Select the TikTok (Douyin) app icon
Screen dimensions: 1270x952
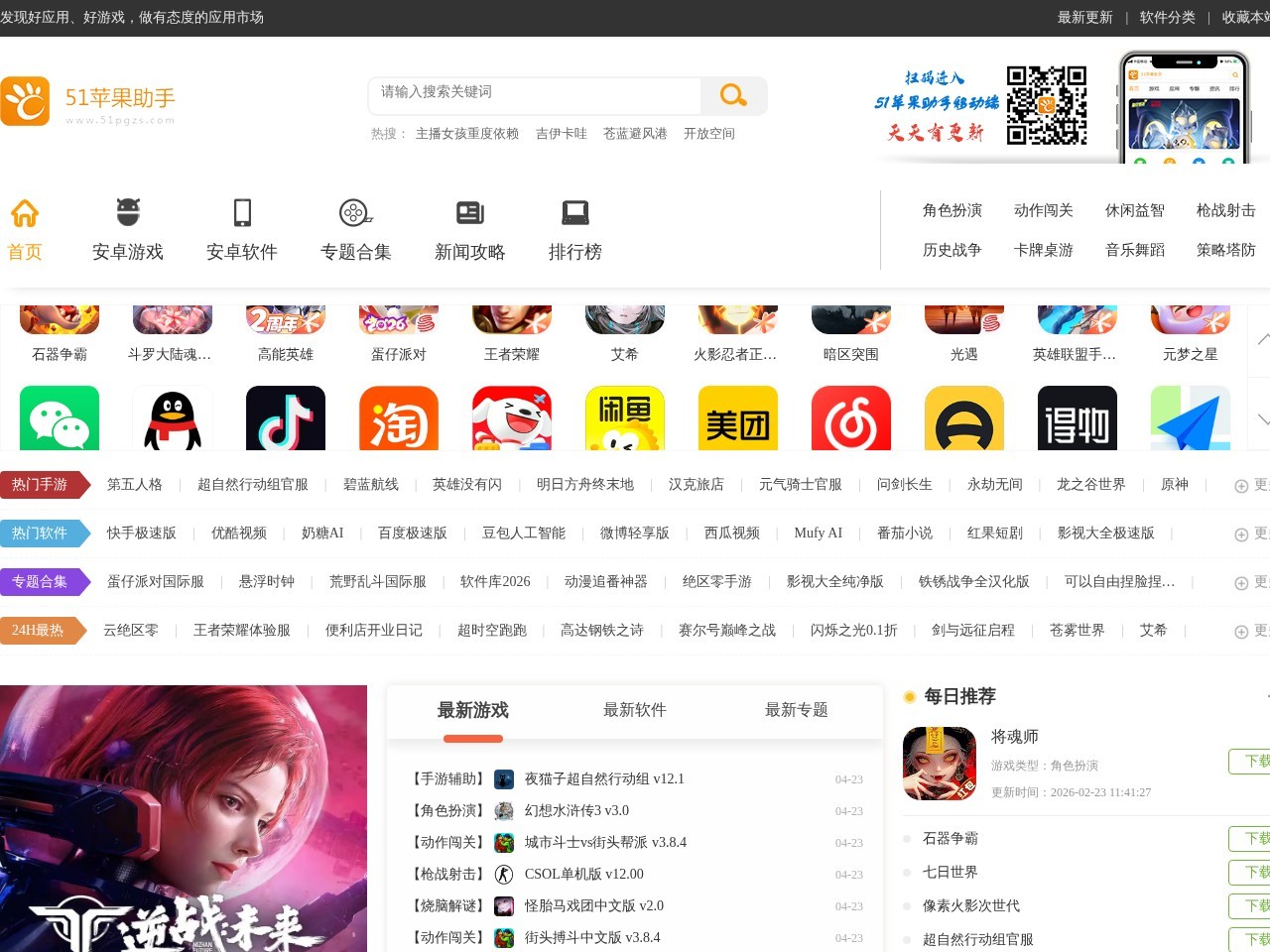pyautogui.click(x=286, y=419)
